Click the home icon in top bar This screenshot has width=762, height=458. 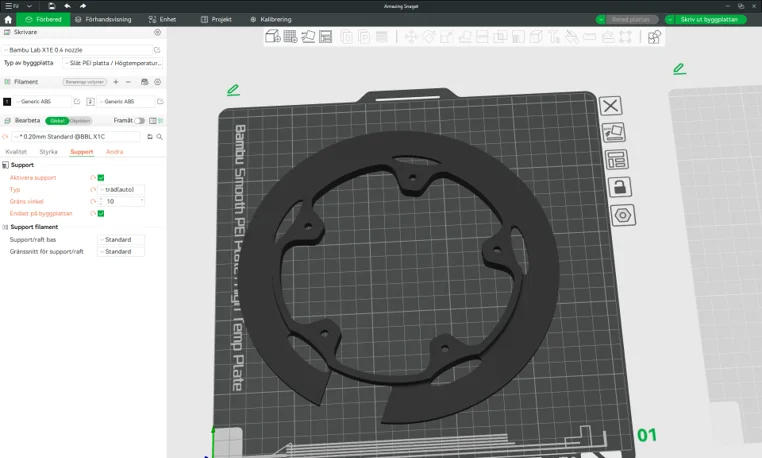coord(8,19)
